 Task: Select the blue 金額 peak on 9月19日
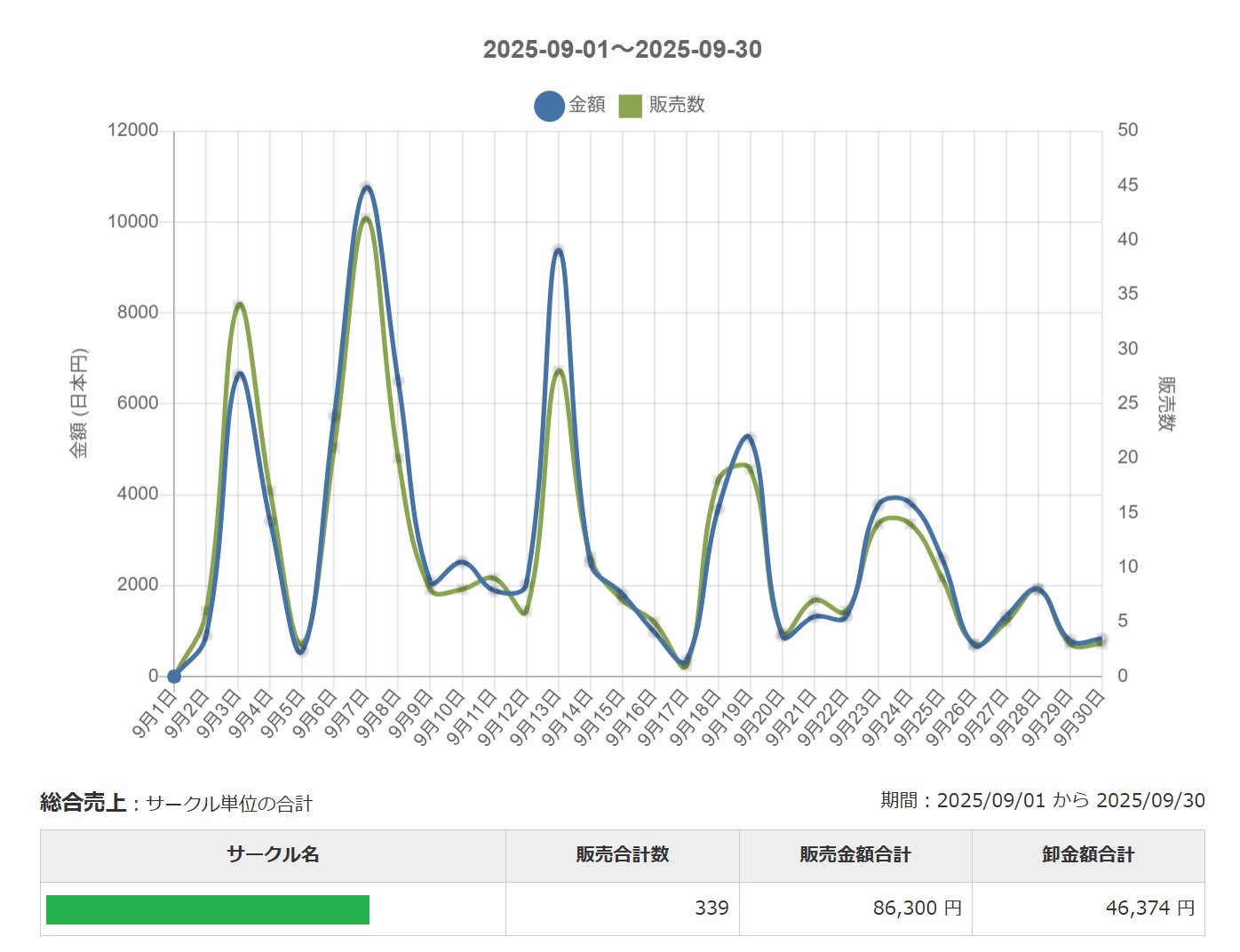tap(750, 438)
